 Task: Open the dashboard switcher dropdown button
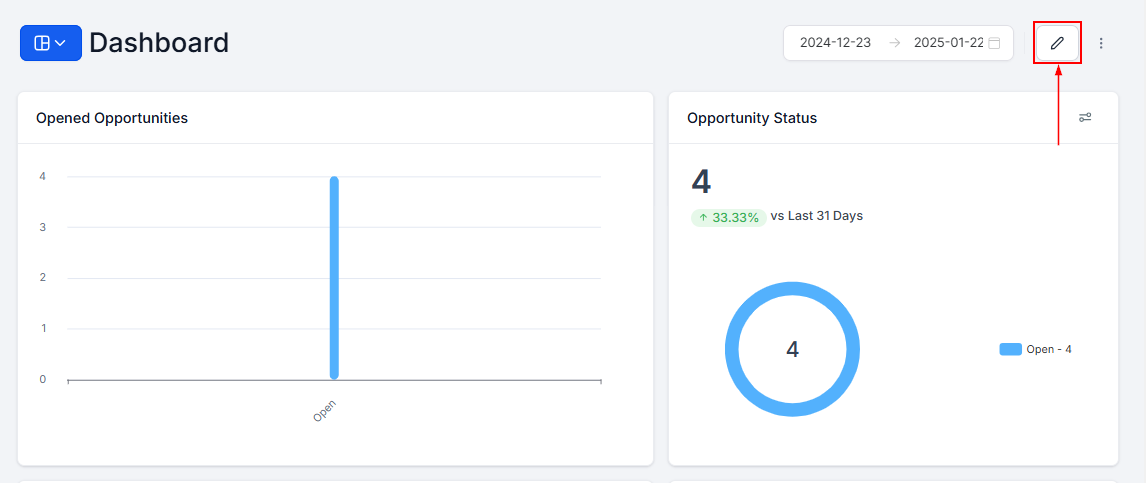(50, 43)
